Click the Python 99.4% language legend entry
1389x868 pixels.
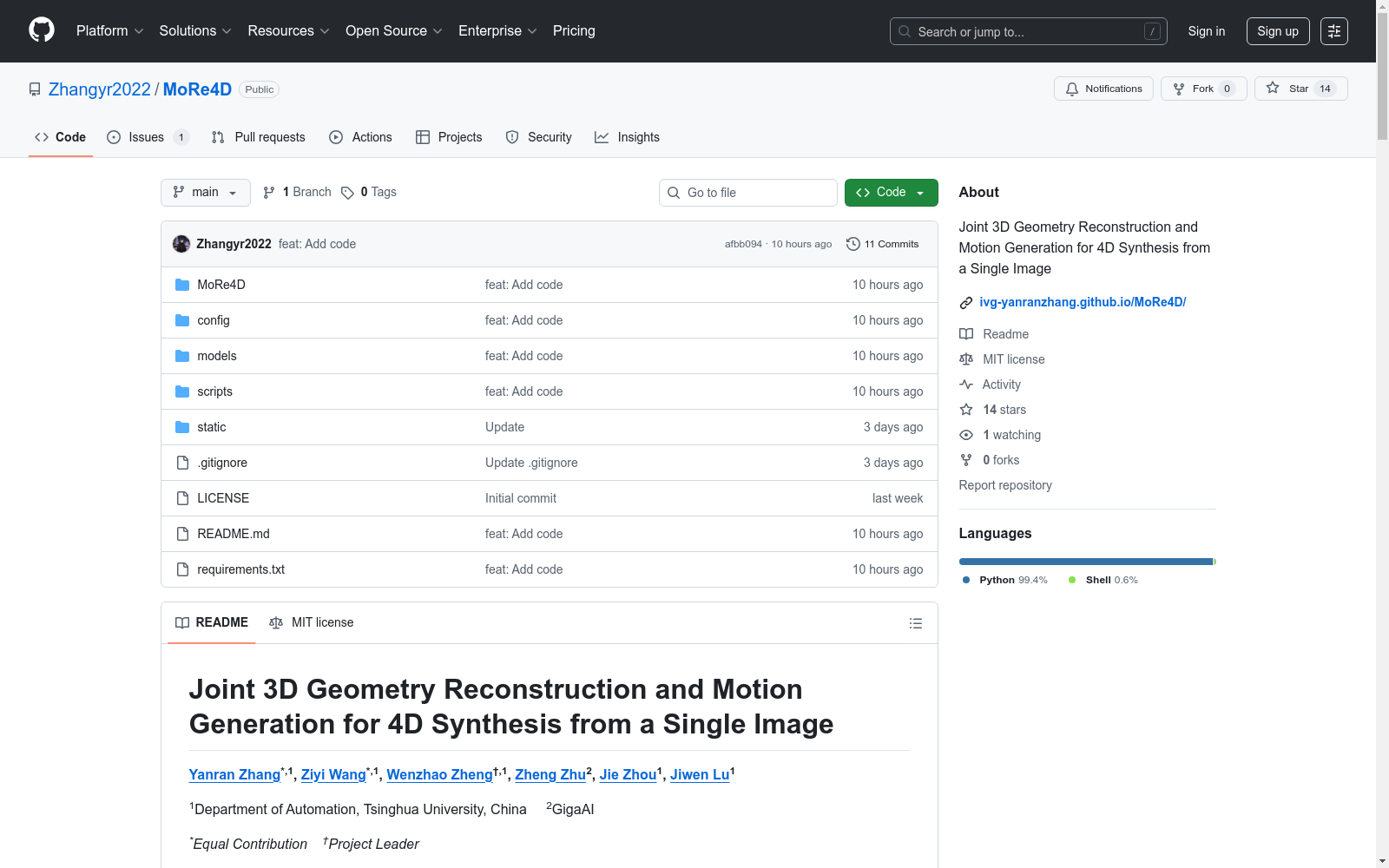(x=1005, y=580)
